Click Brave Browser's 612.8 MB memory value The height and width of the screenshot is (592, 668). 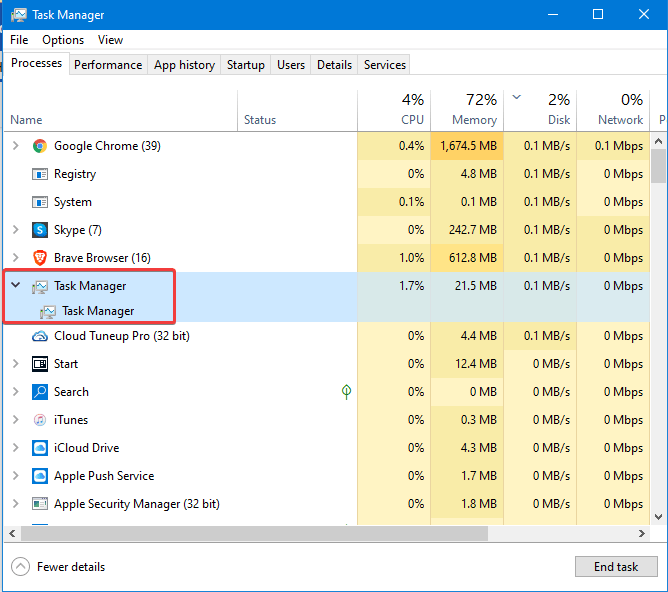pyautogui.click(x=472, y=258)
